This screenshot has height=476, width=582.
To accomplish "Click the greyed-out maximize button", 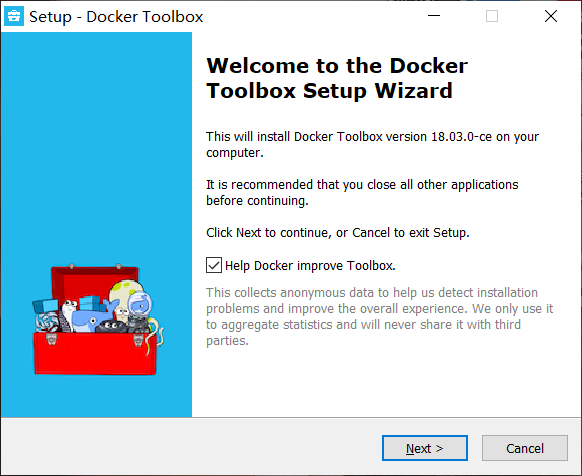I will (492, 16).
